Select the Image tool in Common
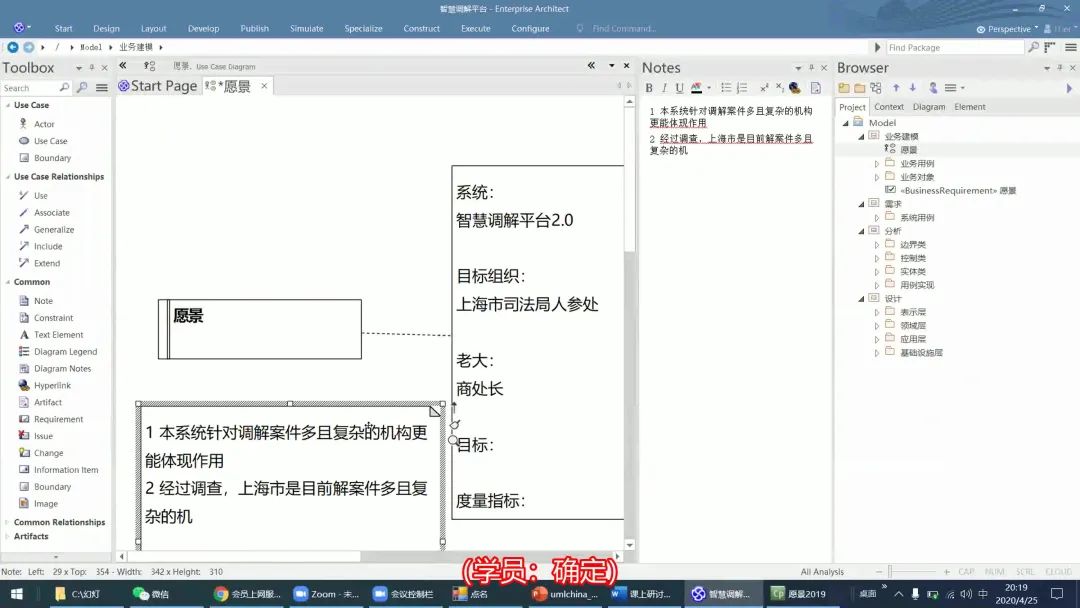The width and height of the screenshot is (1080, 608). (x=45, y=503)
